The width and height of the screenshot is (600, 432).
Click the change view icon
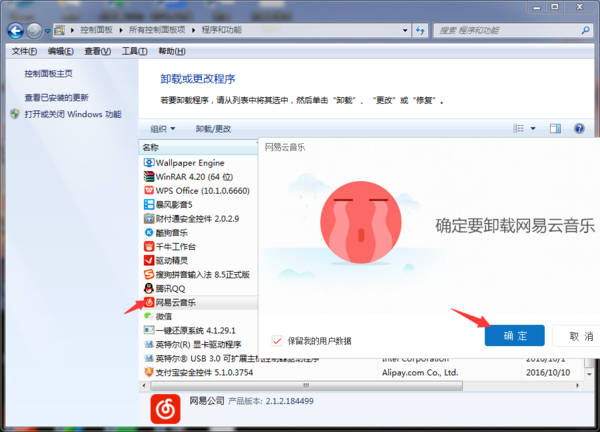point(518,129)
